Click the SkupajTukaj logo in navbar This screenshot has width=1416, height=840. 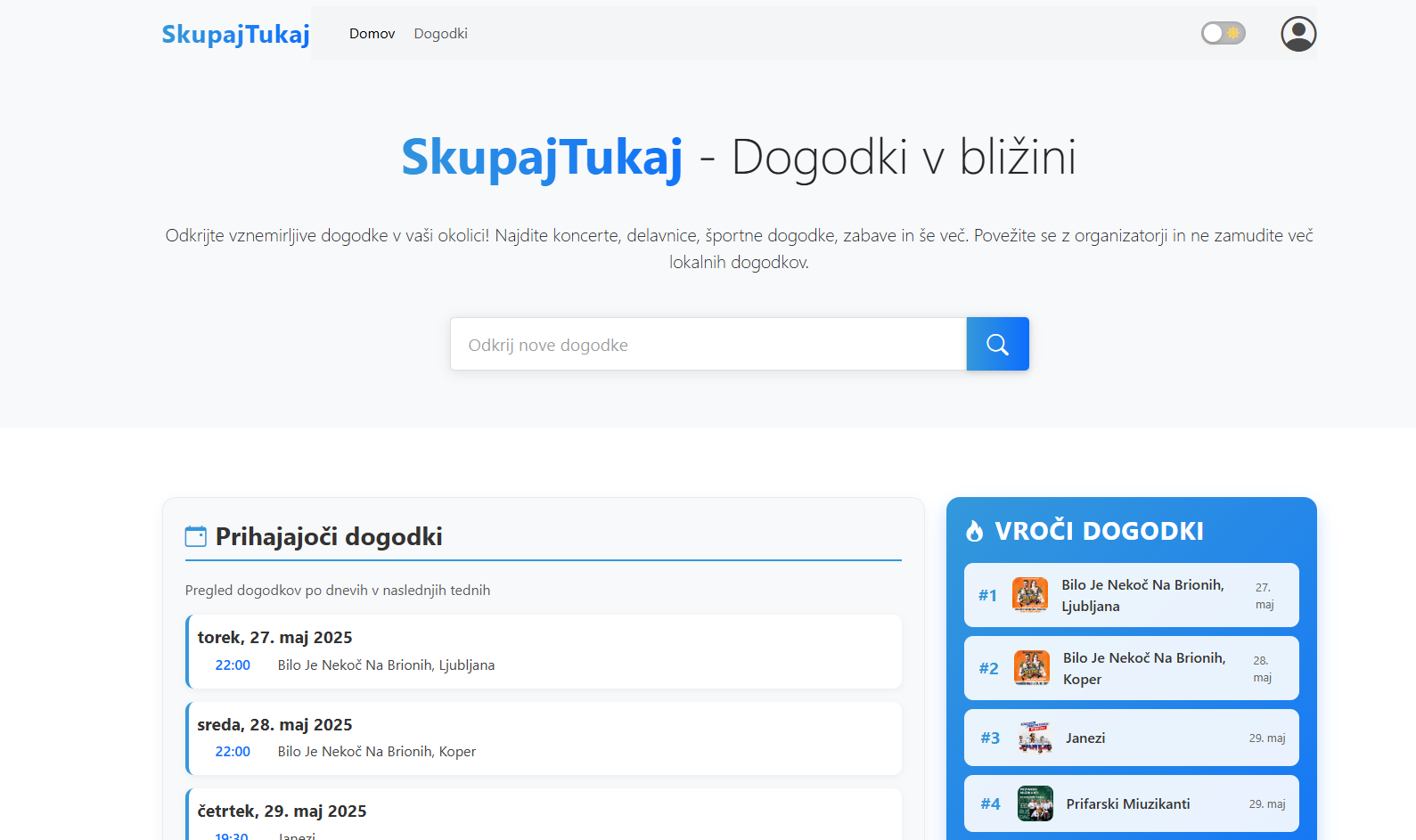pos(235,34)
